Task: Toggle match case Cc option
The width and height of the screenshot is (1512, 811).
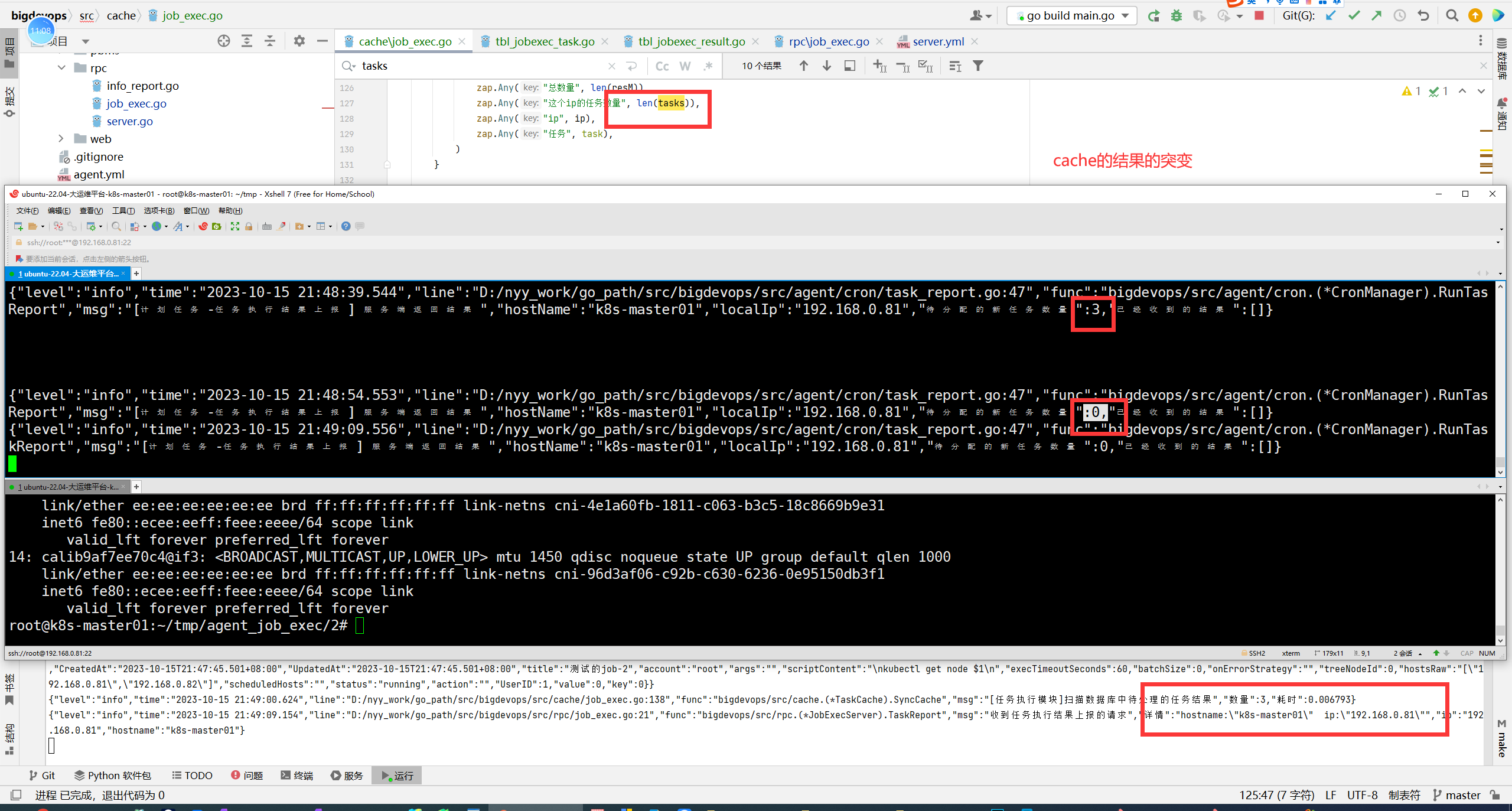Action: click(x=662, y=66)
